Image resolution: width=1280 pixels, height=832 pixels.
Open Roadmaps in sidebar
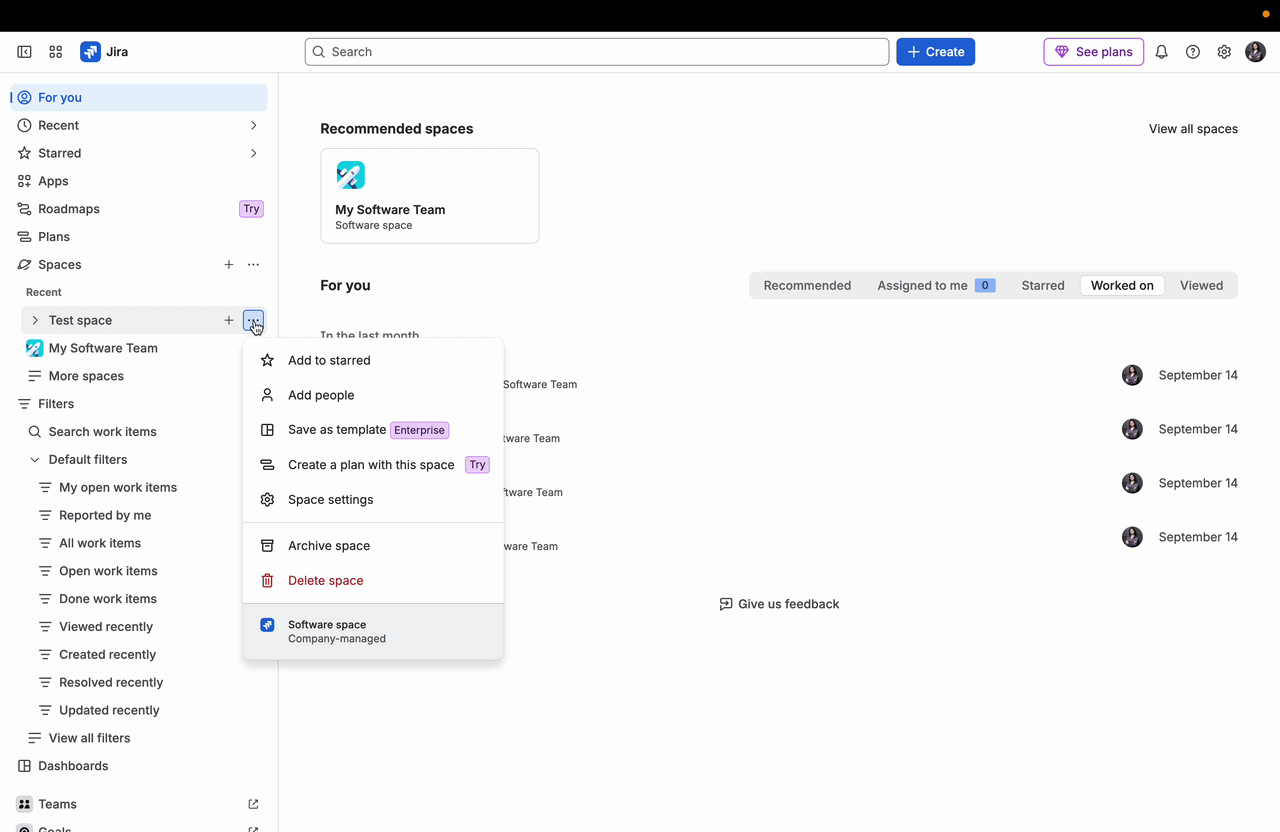[139, 209]
